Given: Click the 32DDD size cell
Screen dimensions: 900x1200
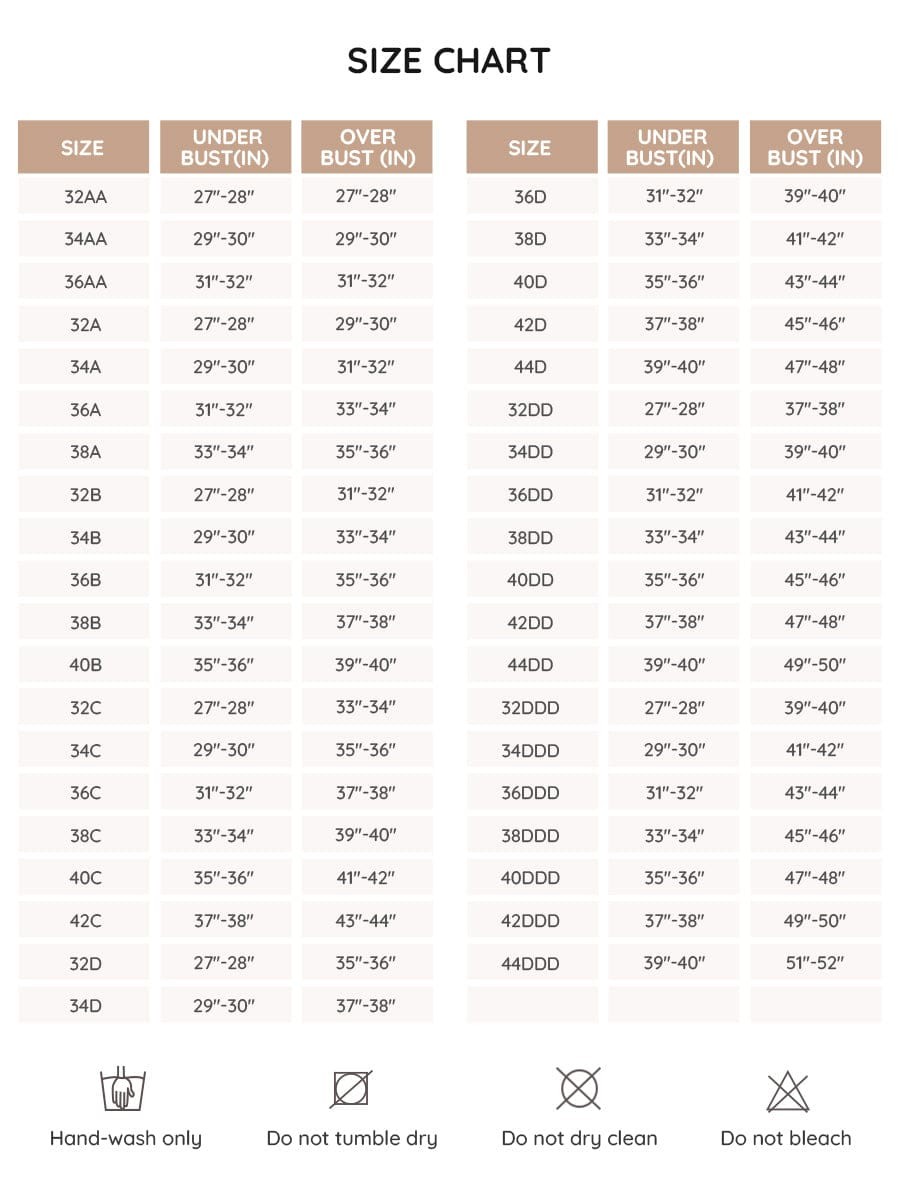Looking at the screenshot, I should (x=531, y=707).
